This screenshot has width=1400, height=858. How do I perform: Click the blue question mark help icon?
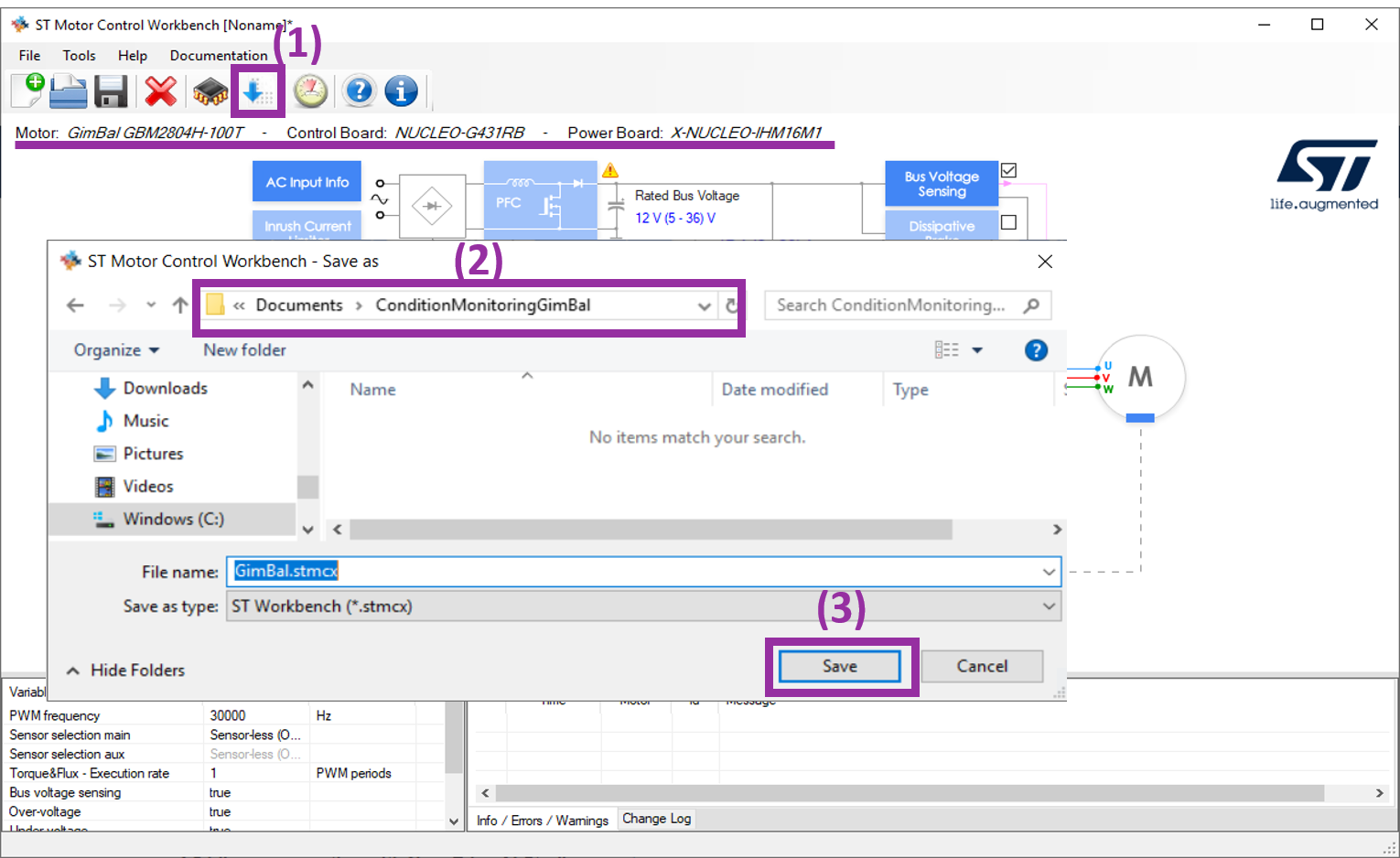click(360, 91)
